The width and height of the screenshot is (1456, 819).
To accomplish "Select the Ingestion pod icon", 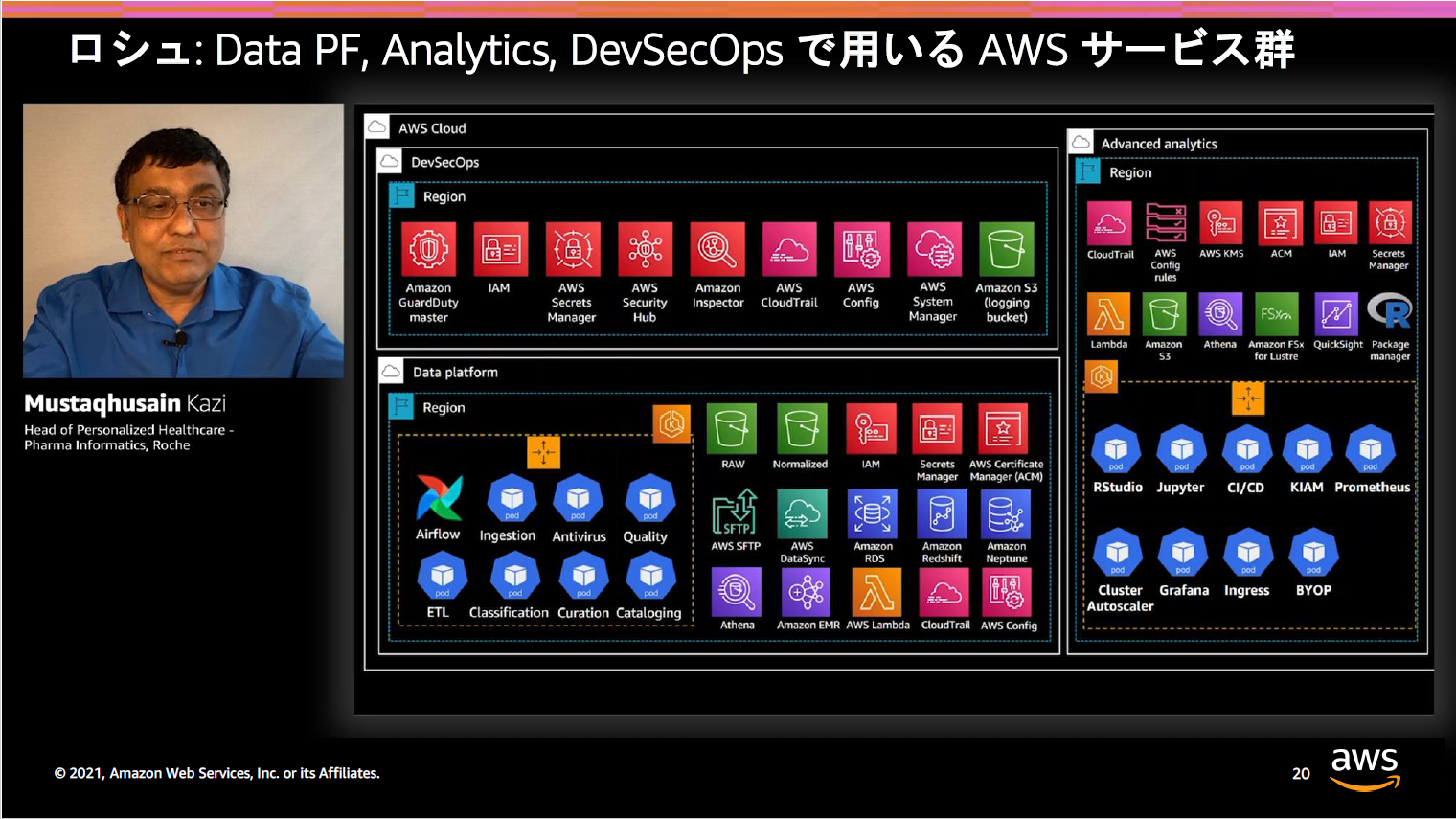I will coord(512,499).
